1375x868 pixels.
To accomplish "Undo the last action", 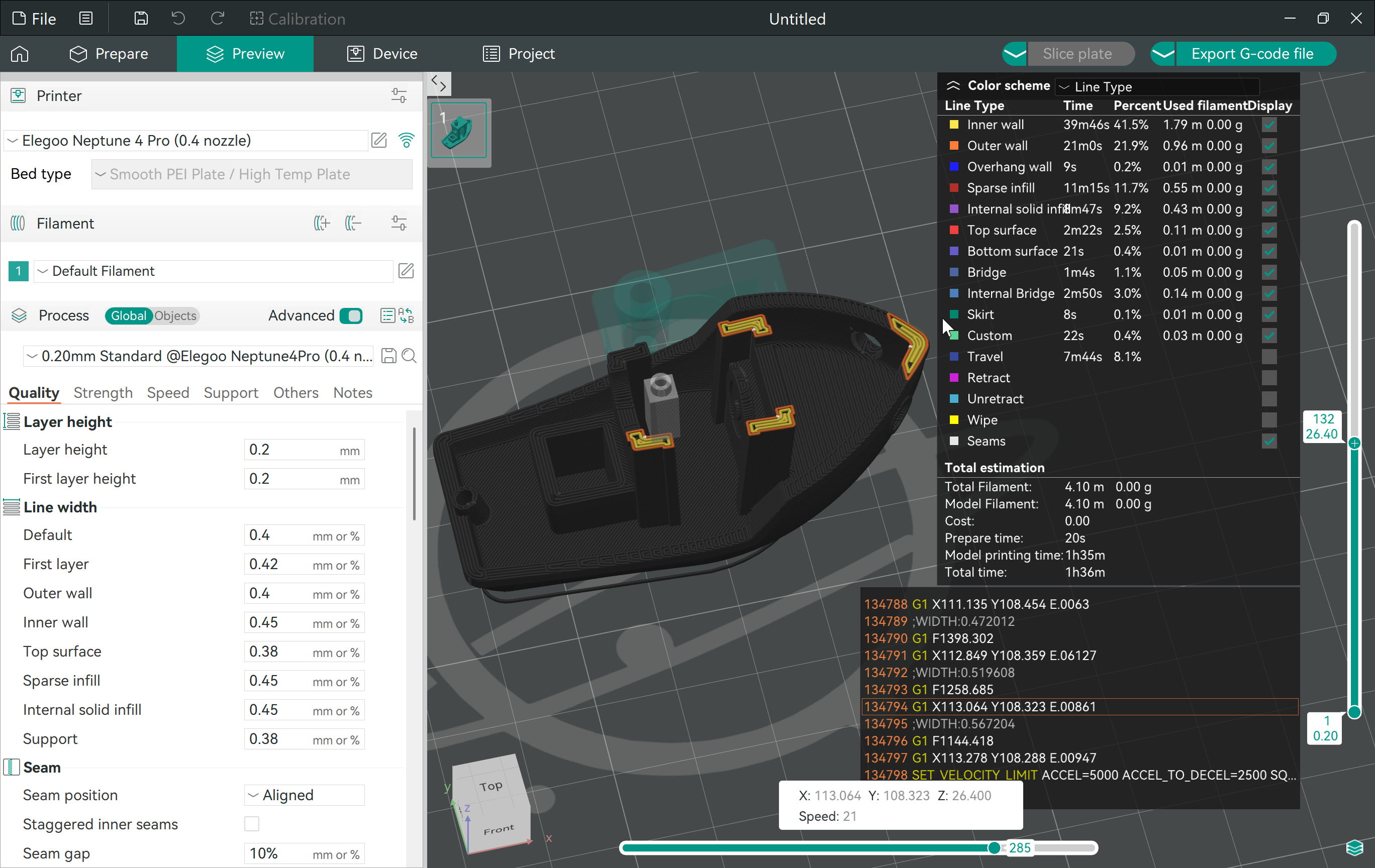I will point(178,19).
